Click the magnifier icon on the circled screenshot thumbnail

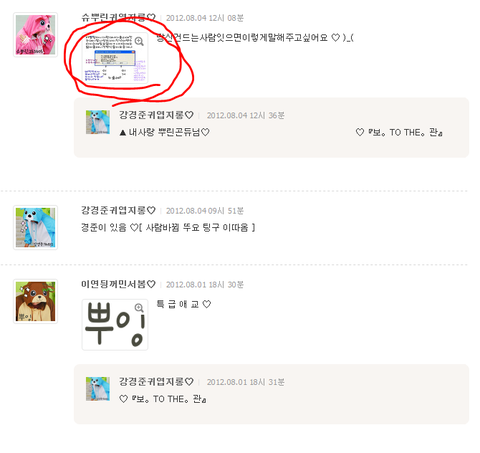[x=139, y=41]
